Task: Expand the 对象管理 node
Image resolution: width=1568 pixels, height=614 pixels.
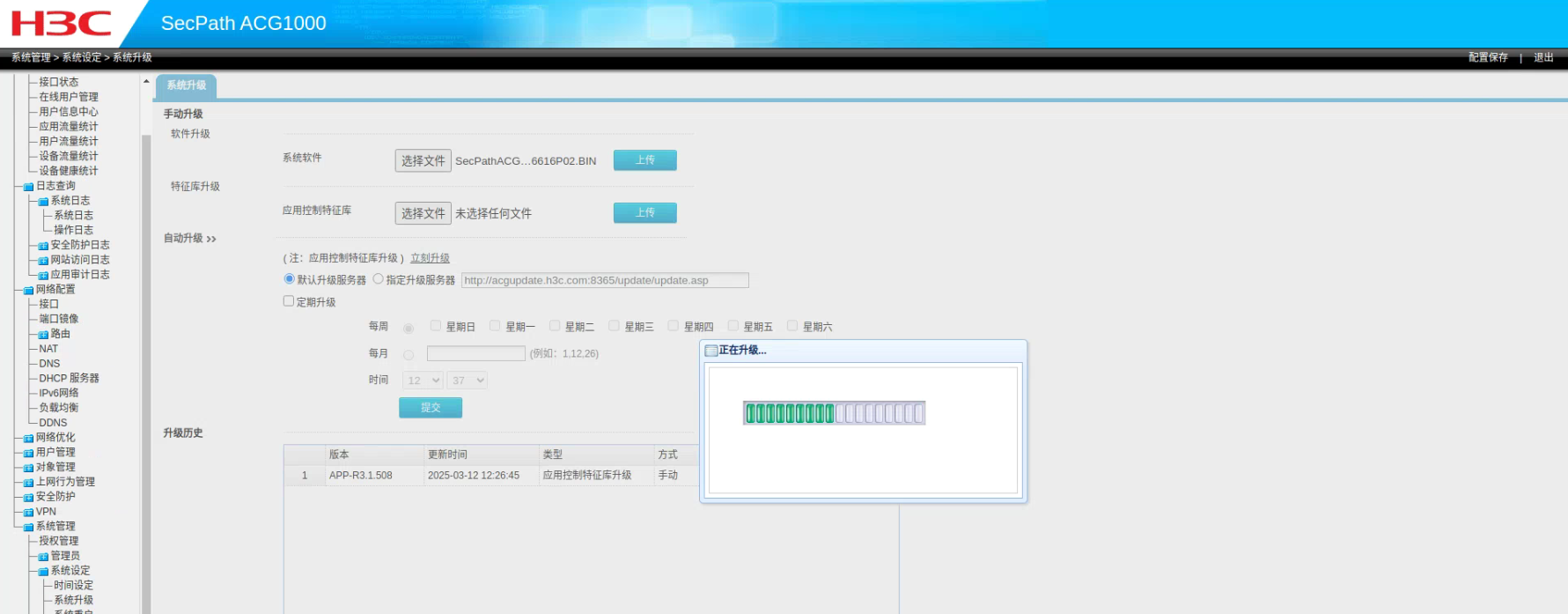Action: 28,468
